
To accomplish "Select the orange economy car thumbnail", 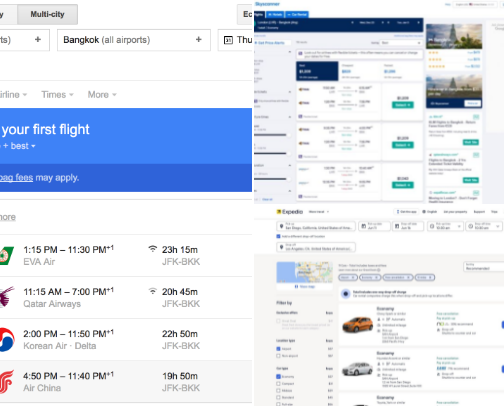I will click(x=357, y=324).
